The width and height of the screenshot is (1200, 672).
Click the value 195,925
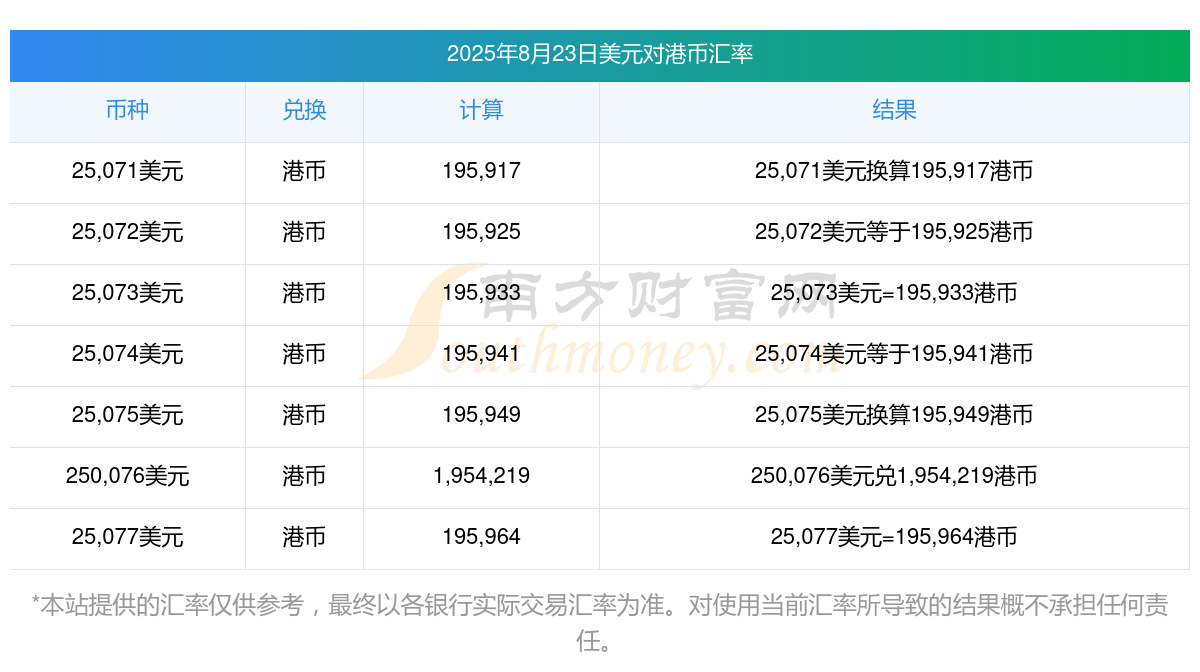click(x=481, y=232)
